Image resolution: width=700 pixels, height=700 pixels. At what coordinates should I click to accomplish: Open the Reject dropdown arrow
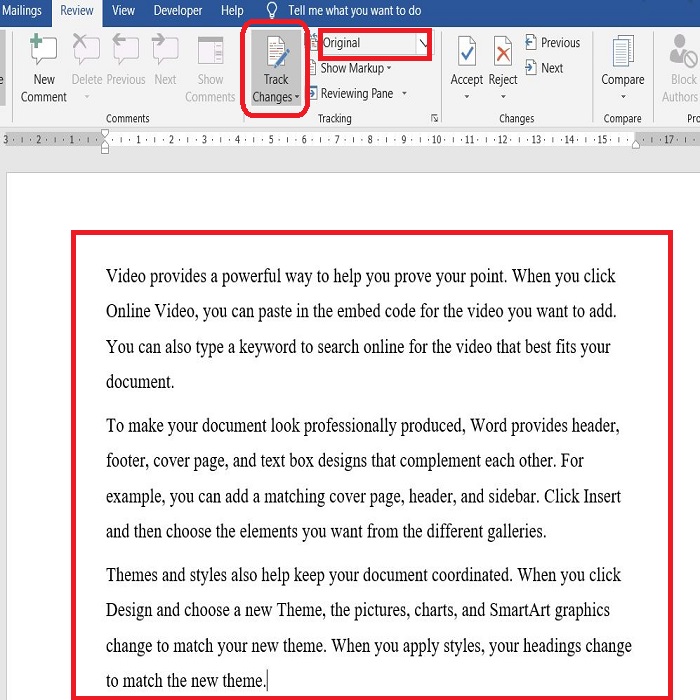pyautogui.click(x=503, y=96)
